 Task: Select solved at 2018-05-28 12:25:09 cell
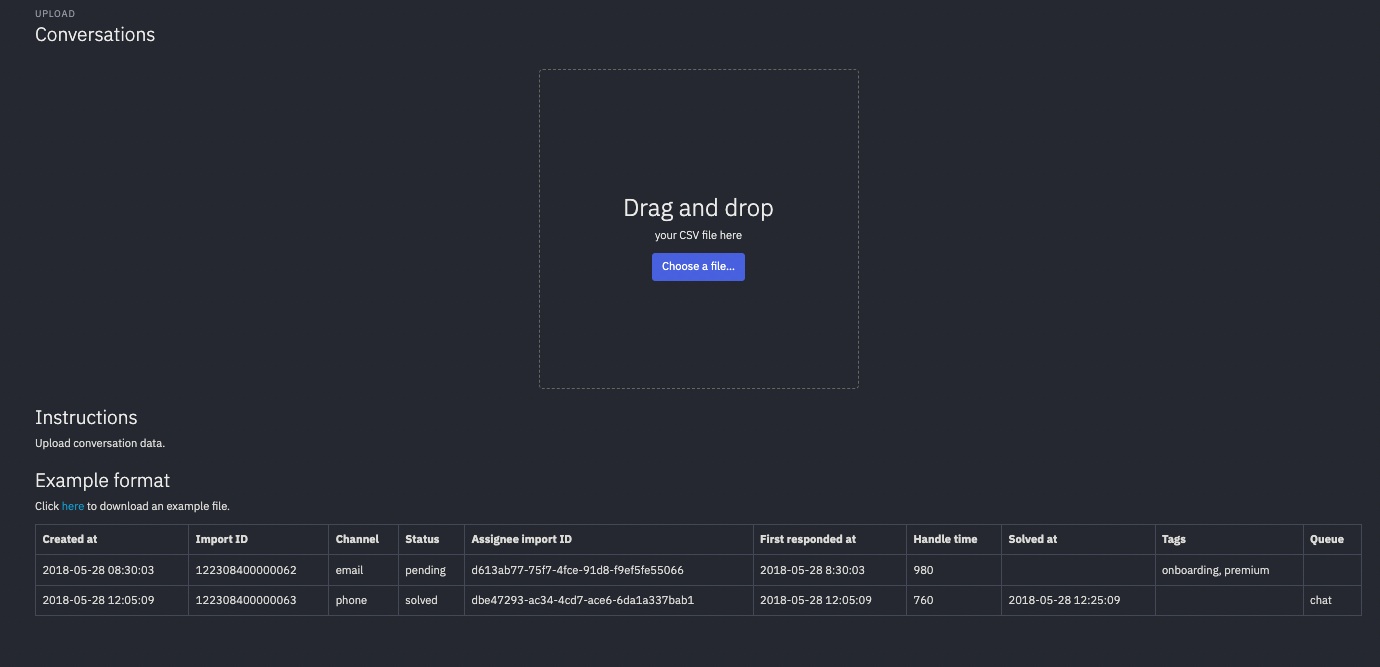[x=1078, y=600]
